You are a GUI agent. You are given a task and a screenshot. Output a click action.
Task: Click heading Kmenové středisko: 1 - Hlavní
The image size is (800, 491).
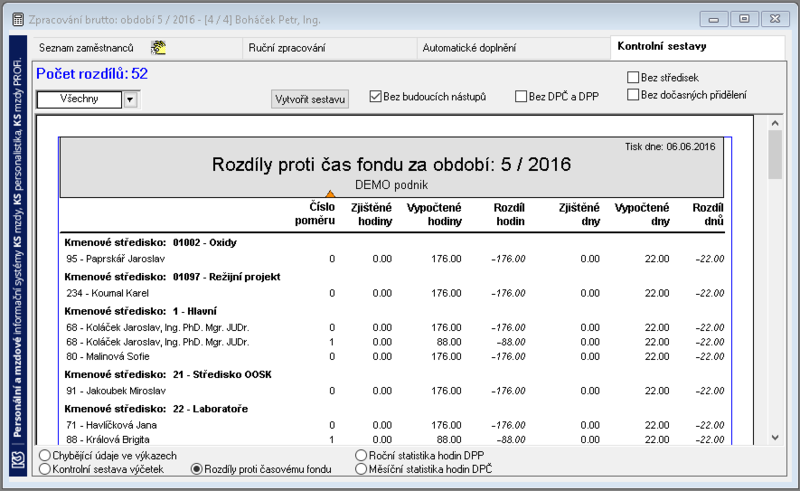[140, 311]
